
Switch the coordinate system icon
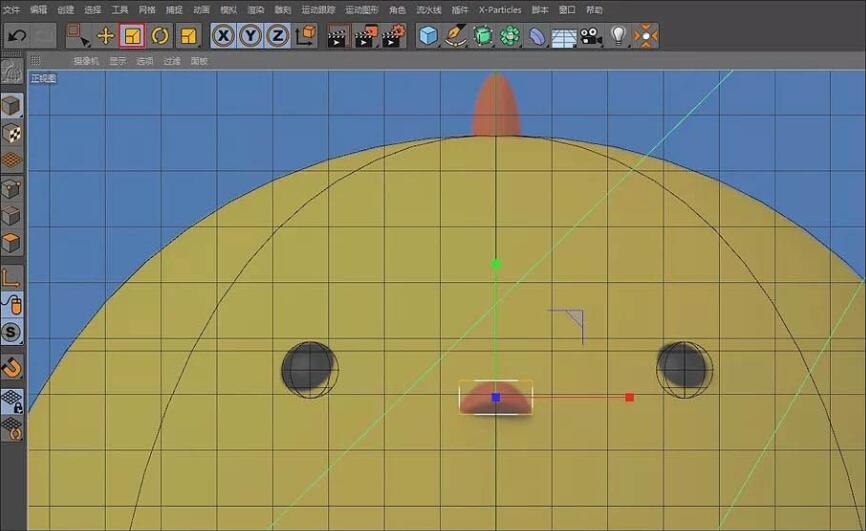tap(305, 36)
